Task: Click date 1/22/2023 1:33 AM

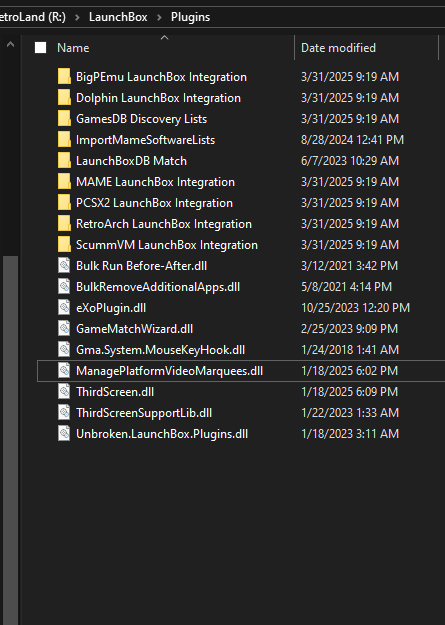Action: point(350,413)
